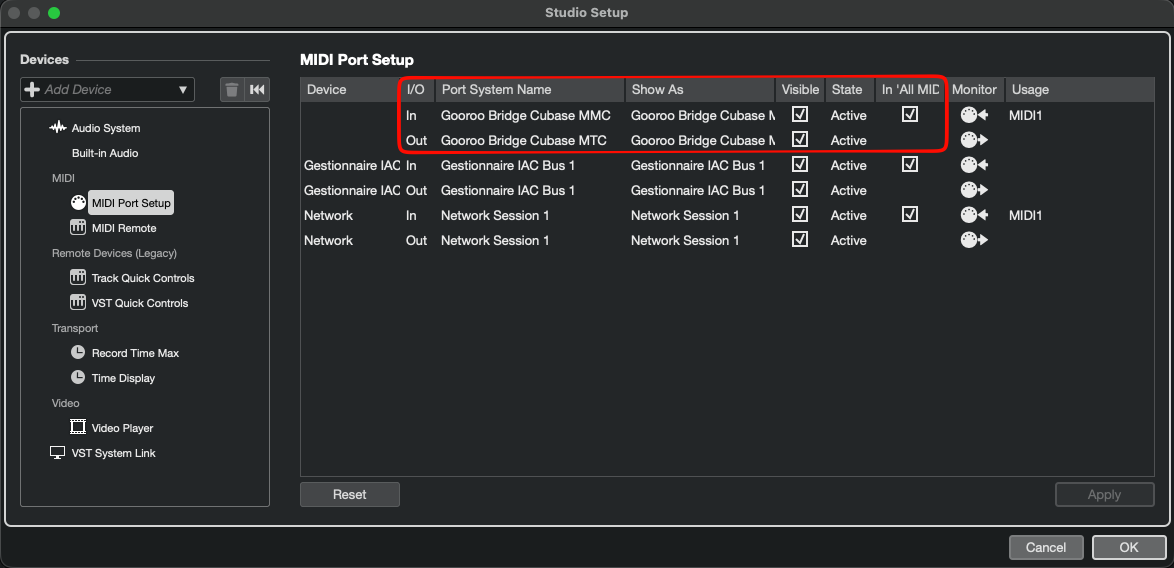This screenshot has width=1174, height=568.
Task: Click the Record Time Max clock icon
Action: point(78,352)
